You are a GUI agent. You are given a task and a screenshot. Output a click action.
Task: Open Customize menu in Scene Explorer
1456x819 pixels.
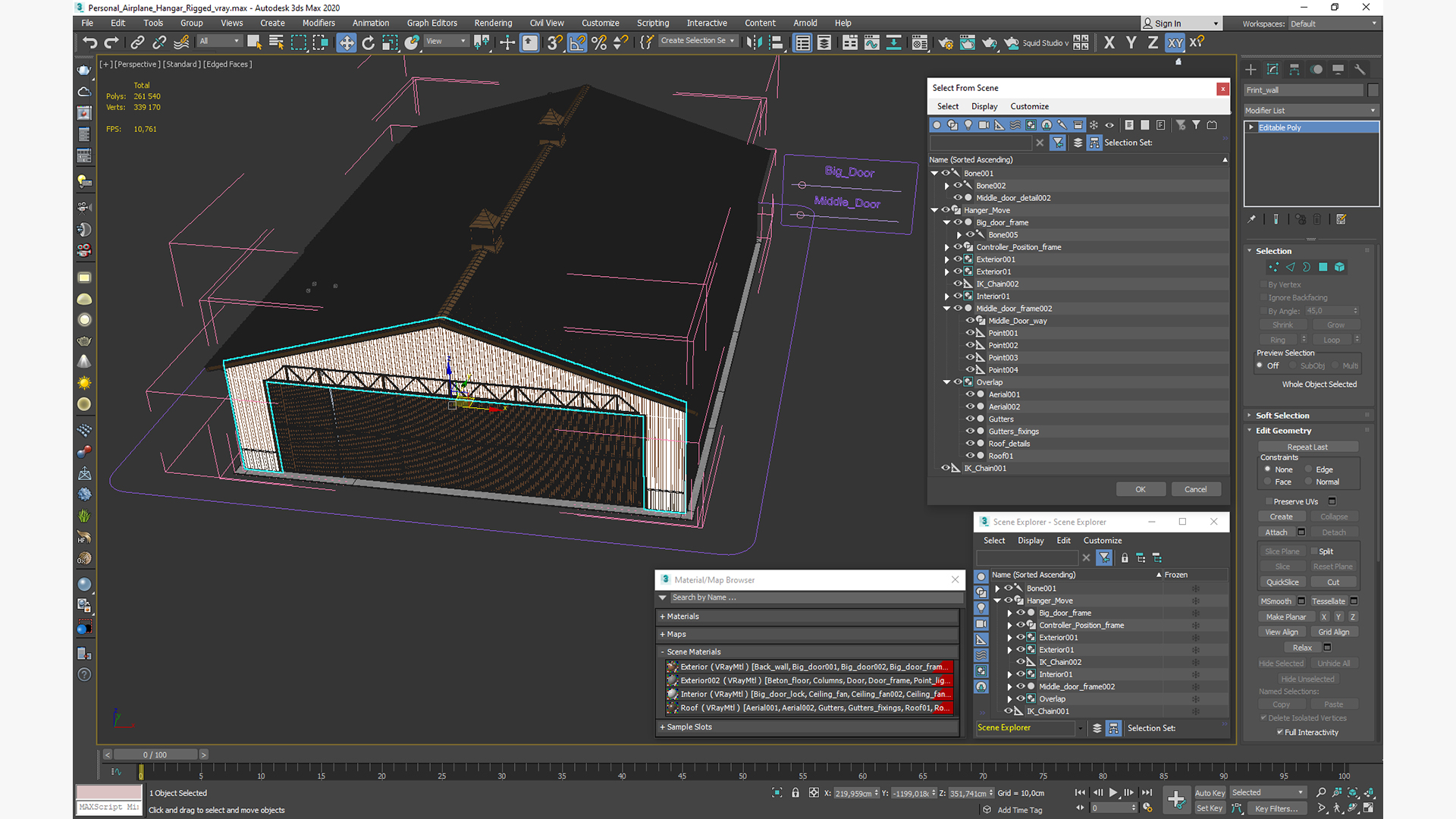click(x=1103, y=541)
